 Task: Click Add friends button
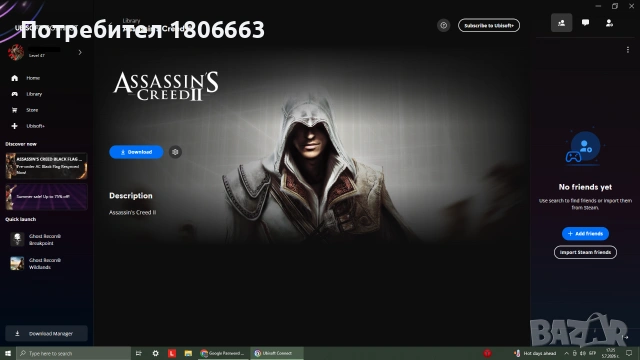585,233
